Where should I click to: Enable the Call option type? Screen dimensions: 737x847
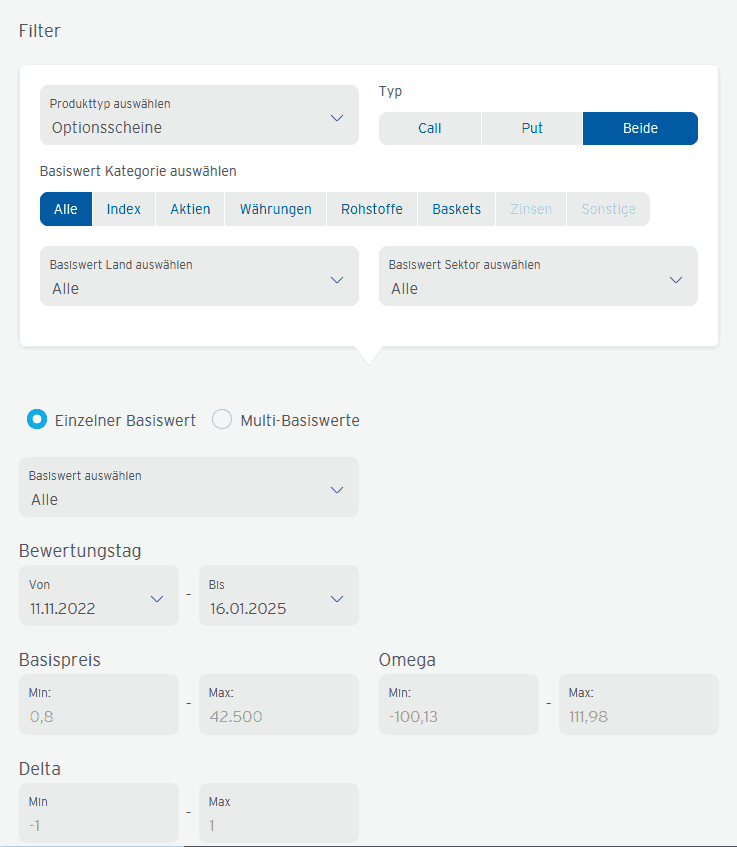[429, 128]
